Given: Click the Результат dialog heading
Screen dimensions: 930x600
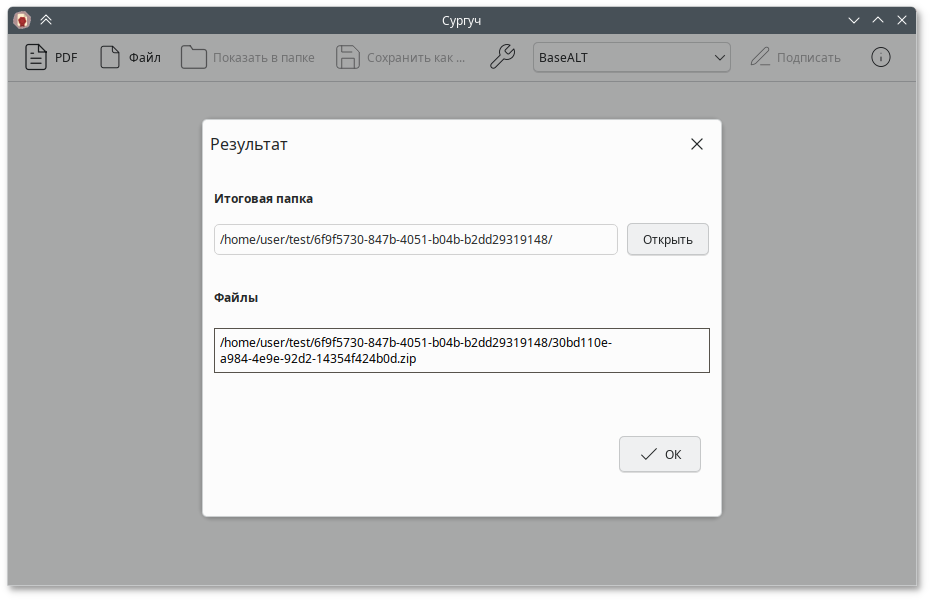Looking at the screenshot, I should point(249,145).
